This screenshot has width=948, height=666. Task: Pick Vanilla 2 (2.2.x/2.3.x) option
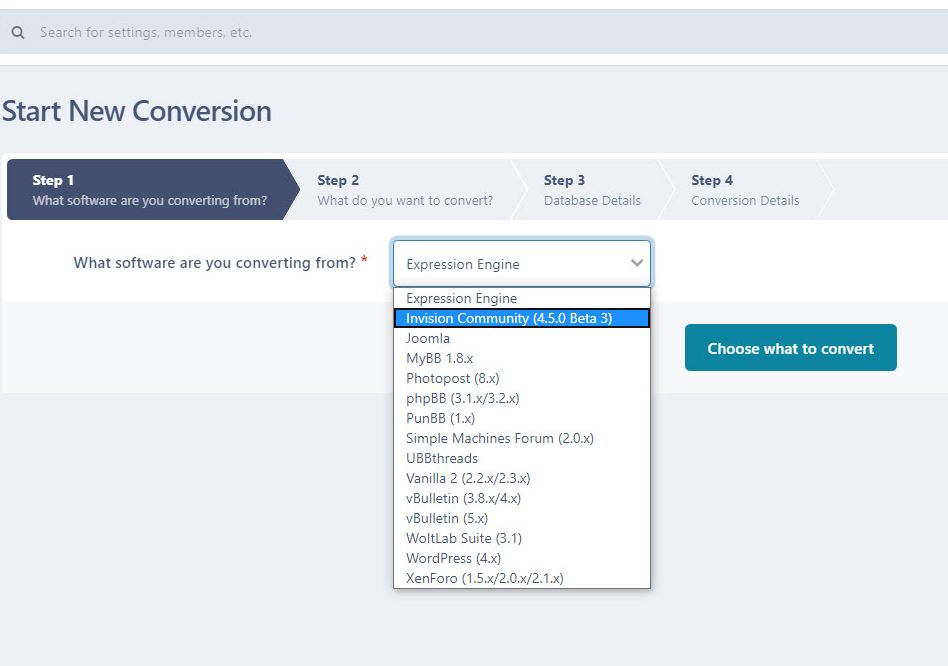coord(522,477)
